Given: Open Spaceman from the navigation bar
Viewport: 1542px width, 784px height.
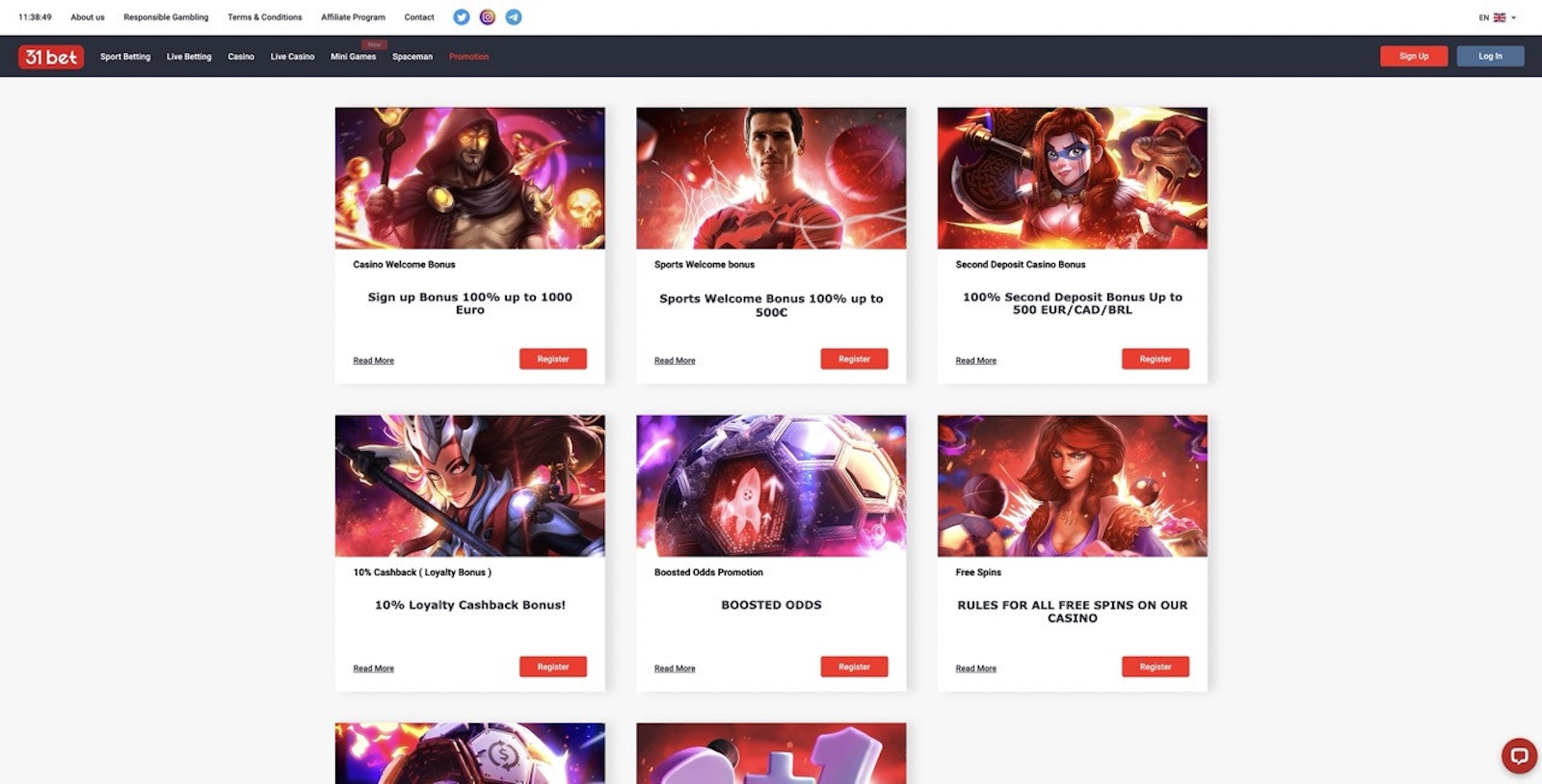Looking at the screenshot, I should (x=412, y=57).
